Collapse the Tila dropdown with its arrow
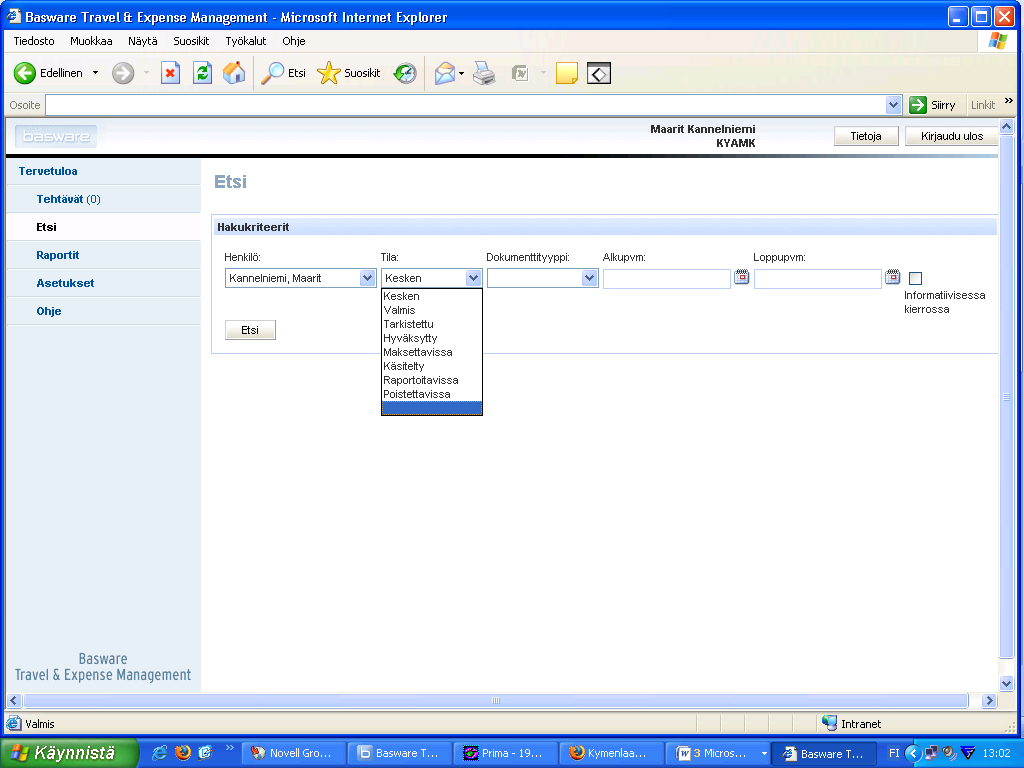 click(473, 278)
